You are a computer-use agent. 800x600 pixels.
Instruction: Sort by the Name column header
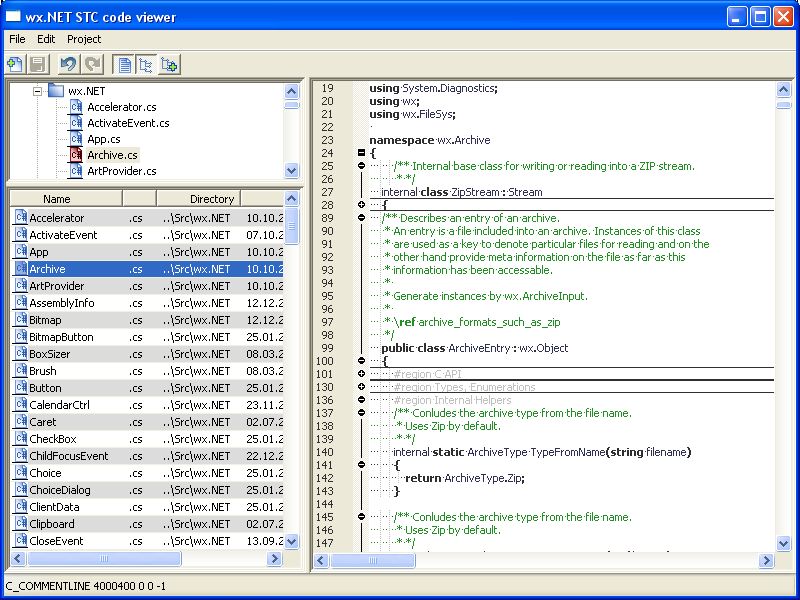(x=66, y=198)
